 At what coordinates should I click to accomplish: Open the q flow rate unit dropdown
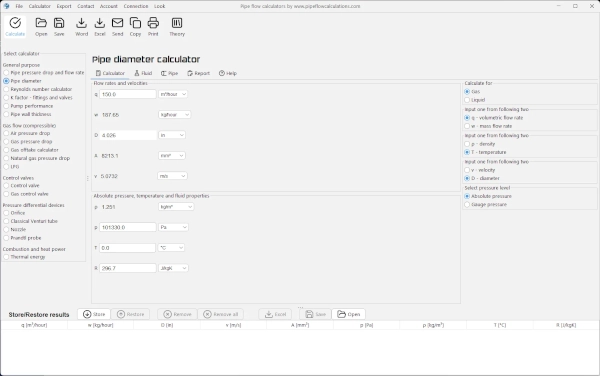[173, 94]
